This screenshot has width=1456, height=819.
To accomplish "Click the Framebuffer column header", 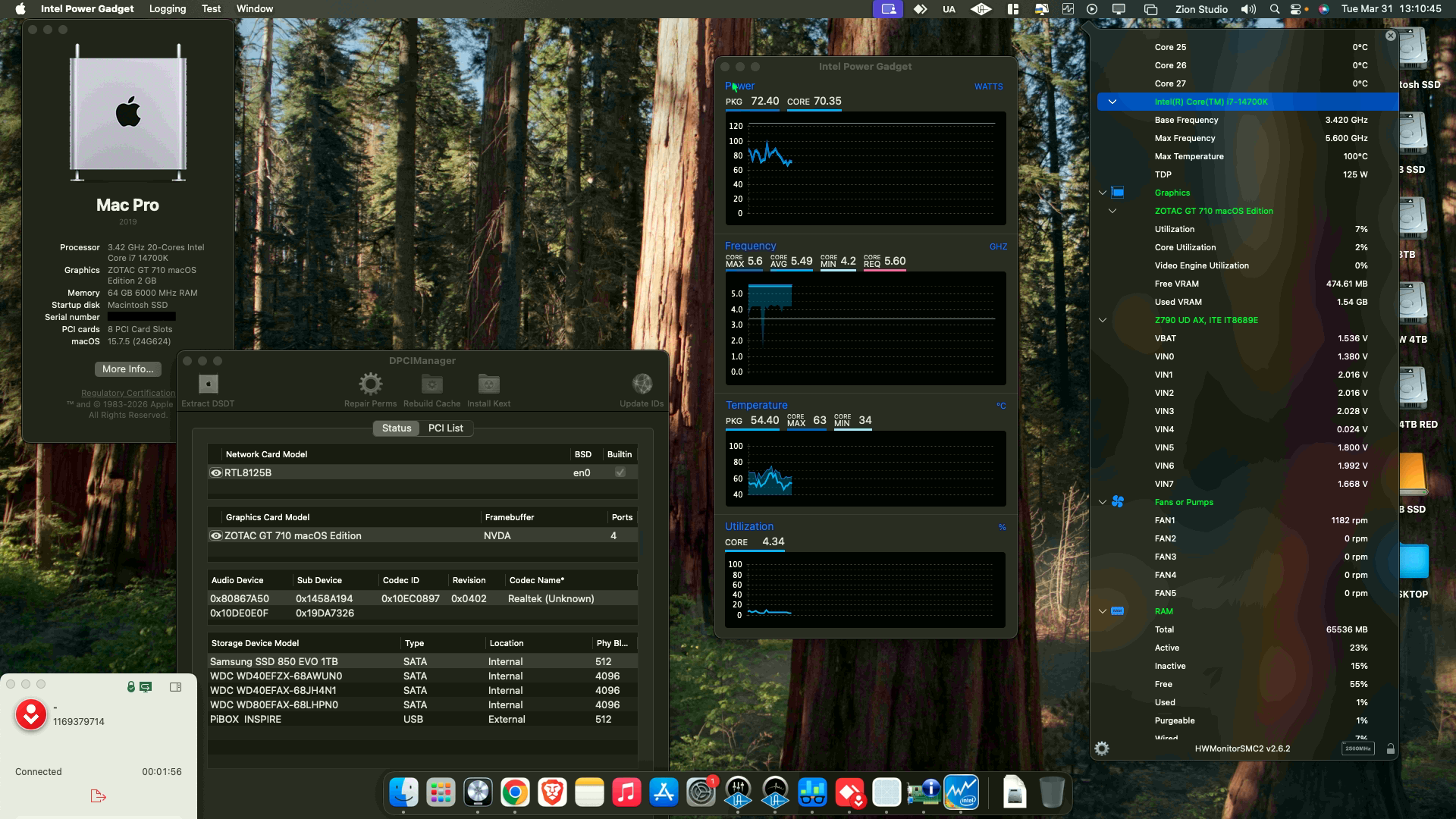I will pyautogui.click(x=544, y=517).
